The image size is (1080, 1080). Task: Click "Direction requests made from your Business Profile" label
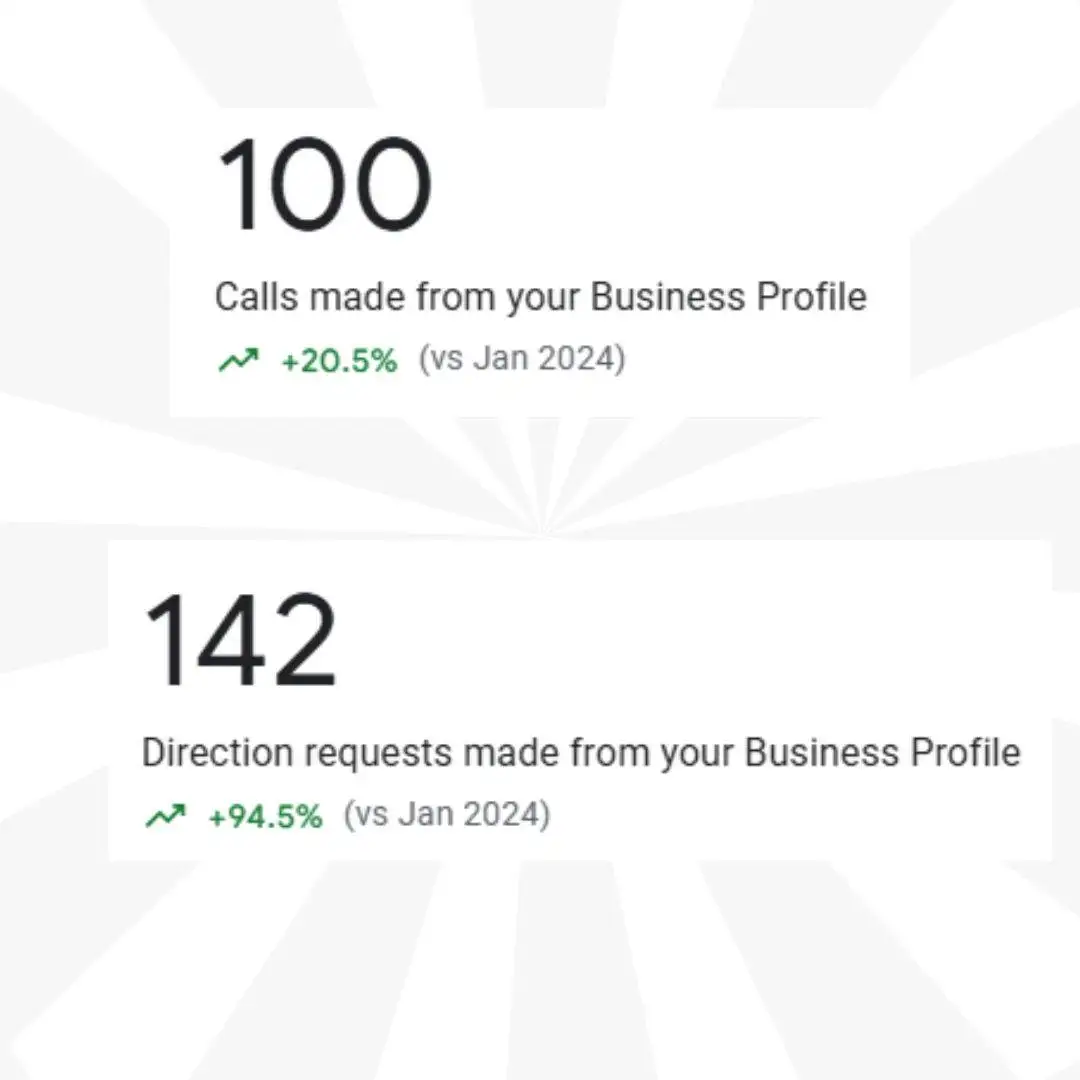tap(580, 753)
